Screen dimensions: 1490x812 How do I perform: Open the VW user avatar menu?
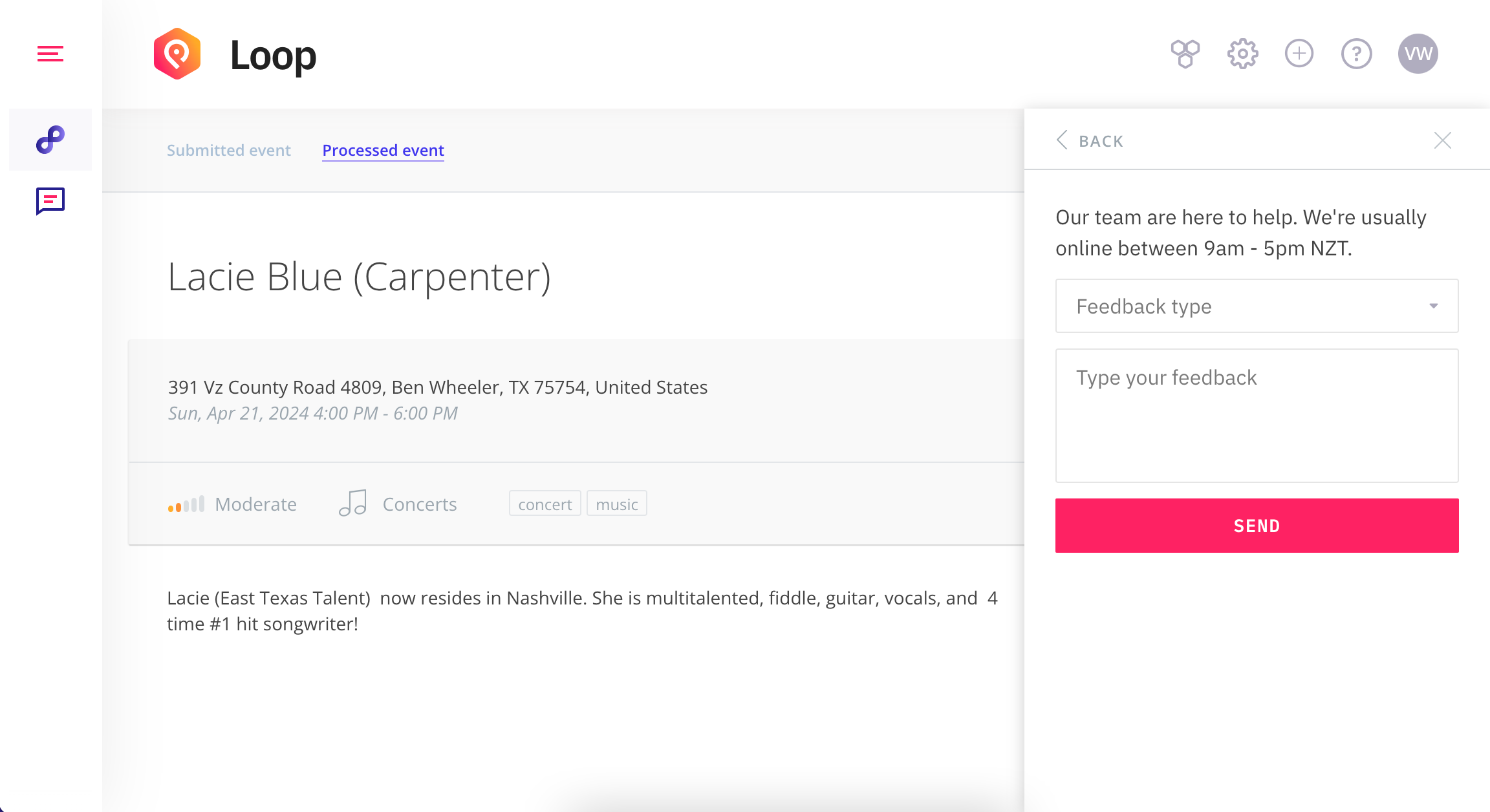tap(1418, 54)
